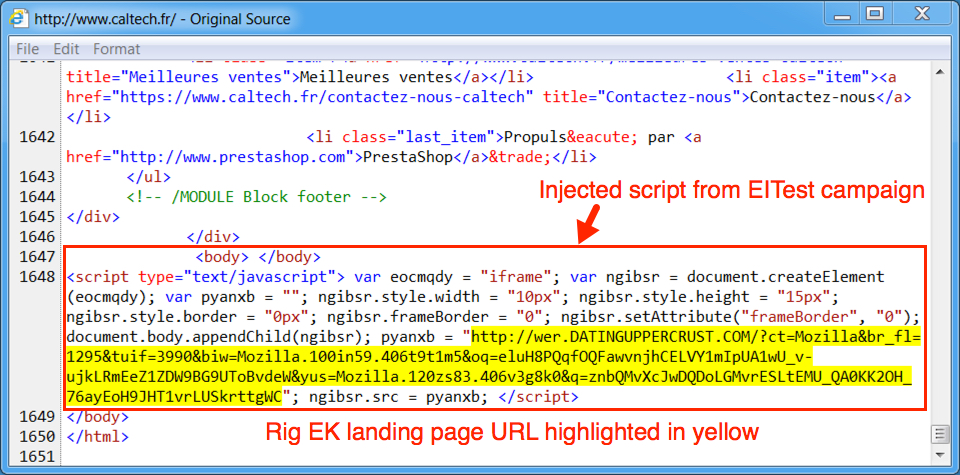
Task: Click the closing </html> tag
Action: click(x=98, y=437)
